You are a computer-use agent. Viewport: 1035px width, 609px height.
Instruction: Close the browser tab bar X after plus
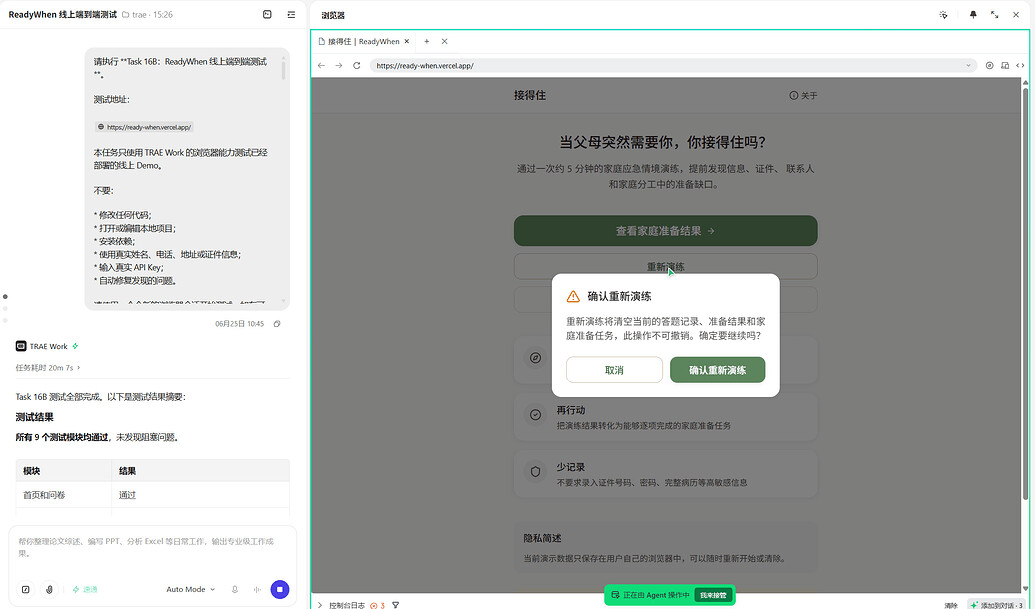[444, 41]
